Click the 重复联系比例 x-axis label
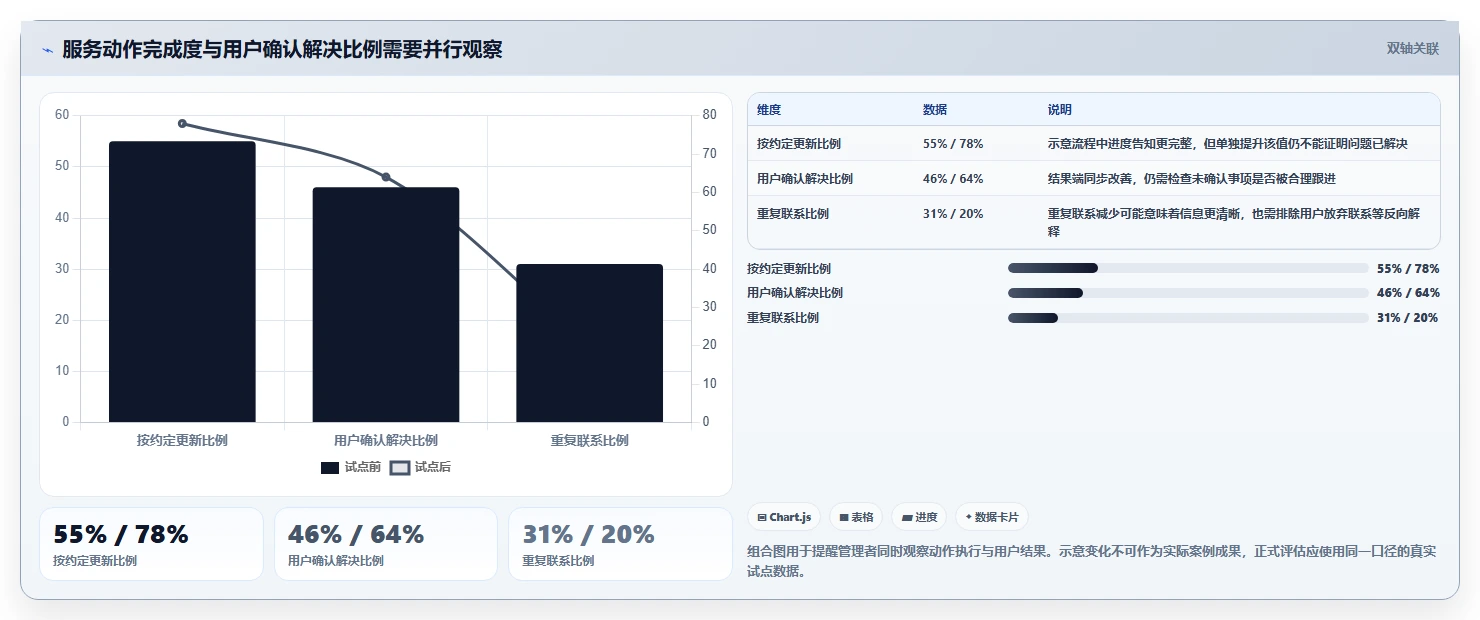The width and height of the screenshot is (1480, 620). coord(589,440)
